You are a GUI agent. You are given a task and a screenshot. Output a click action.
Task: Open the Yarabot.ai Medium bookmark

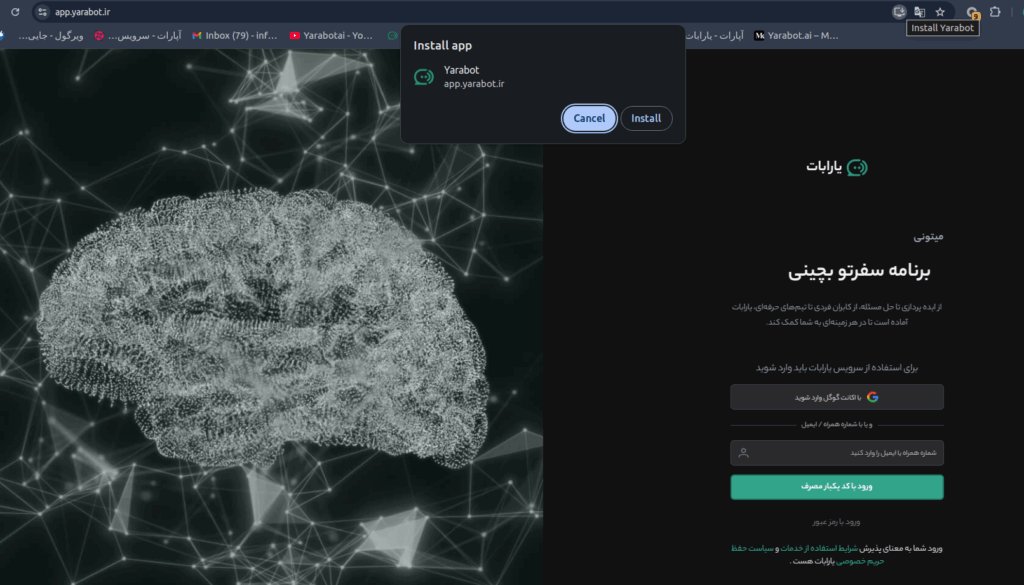click(796, 36)
